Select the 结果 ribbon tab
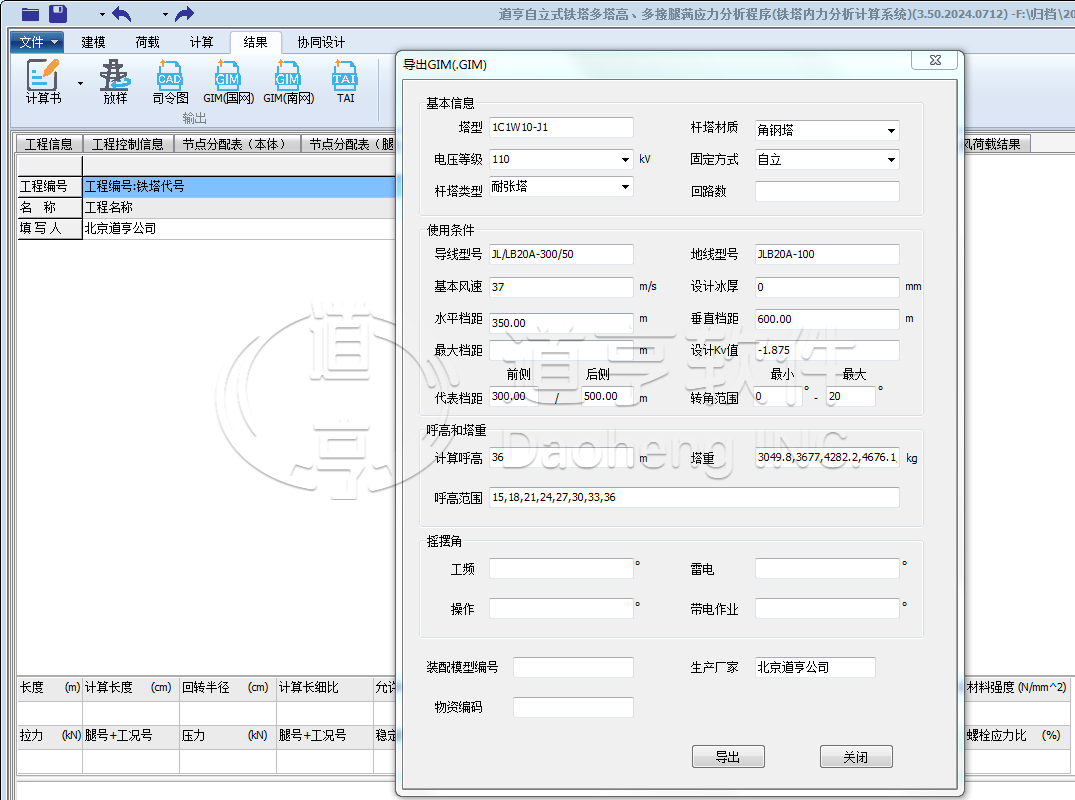 (x=255, y=43)
